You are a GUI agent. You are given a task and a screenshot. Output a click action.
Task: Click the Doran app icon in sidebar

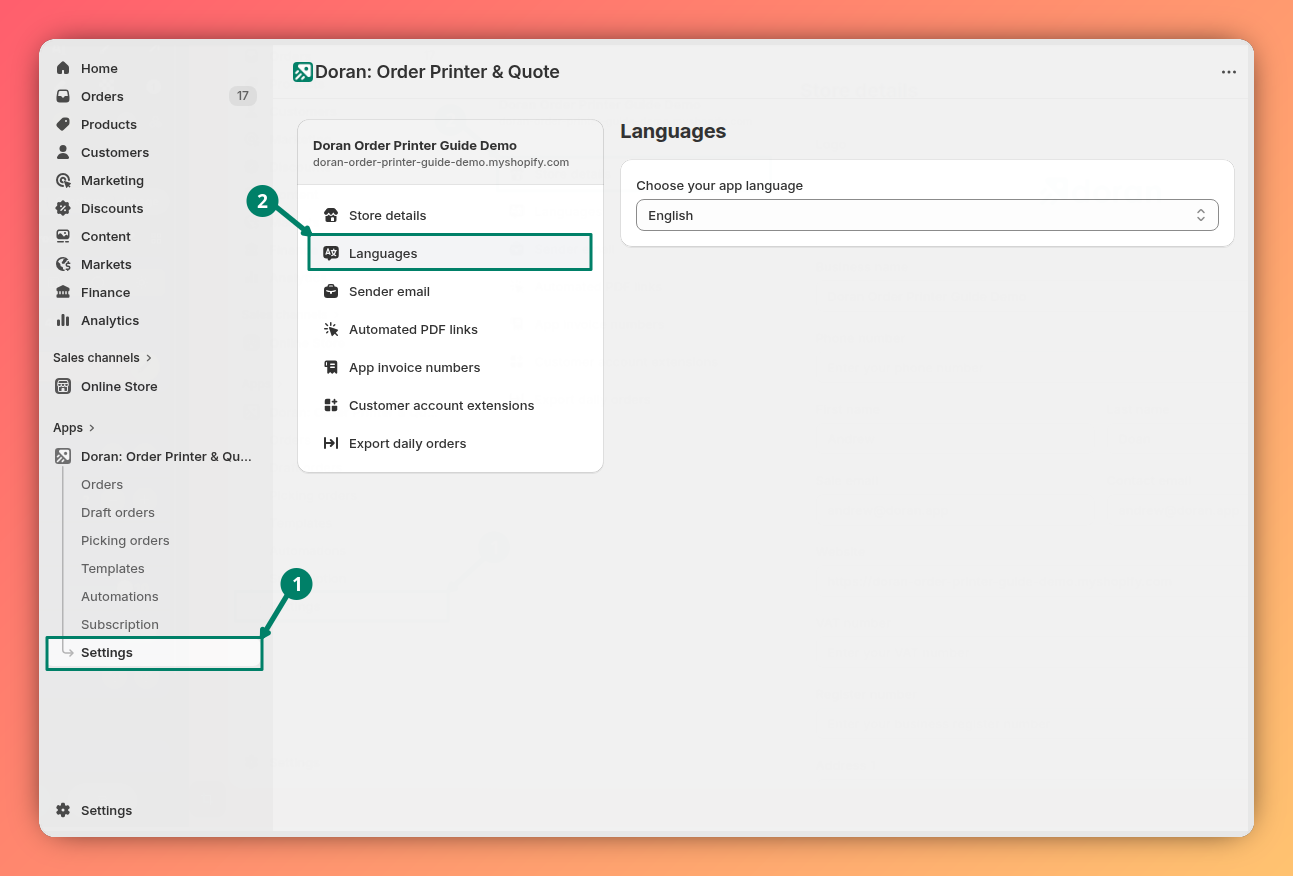63,456
